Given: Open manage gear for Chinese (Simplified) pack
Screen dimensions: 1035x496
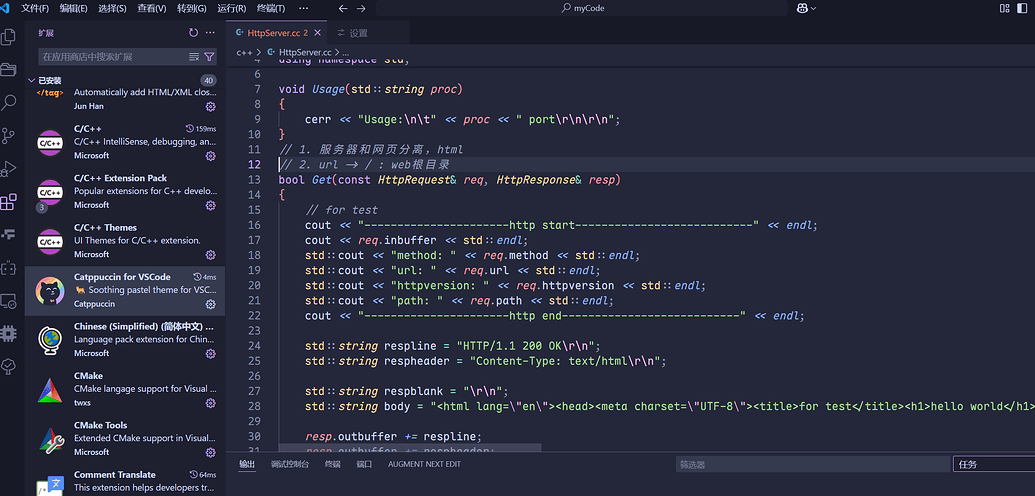Looking at the screenshot, I should [211, 354].
